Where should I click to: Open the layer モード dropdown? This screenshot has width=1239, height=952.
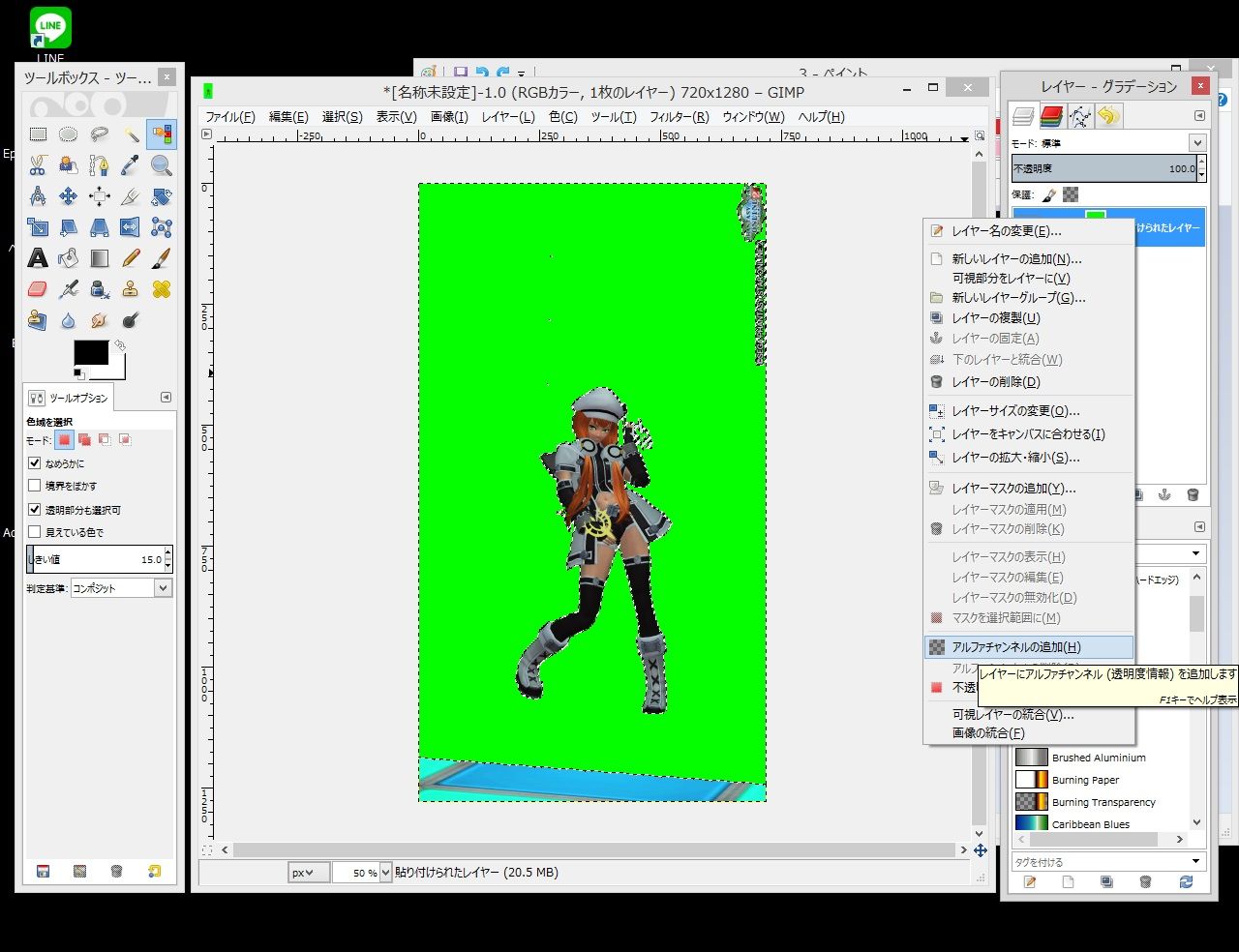coord(1197,143)
